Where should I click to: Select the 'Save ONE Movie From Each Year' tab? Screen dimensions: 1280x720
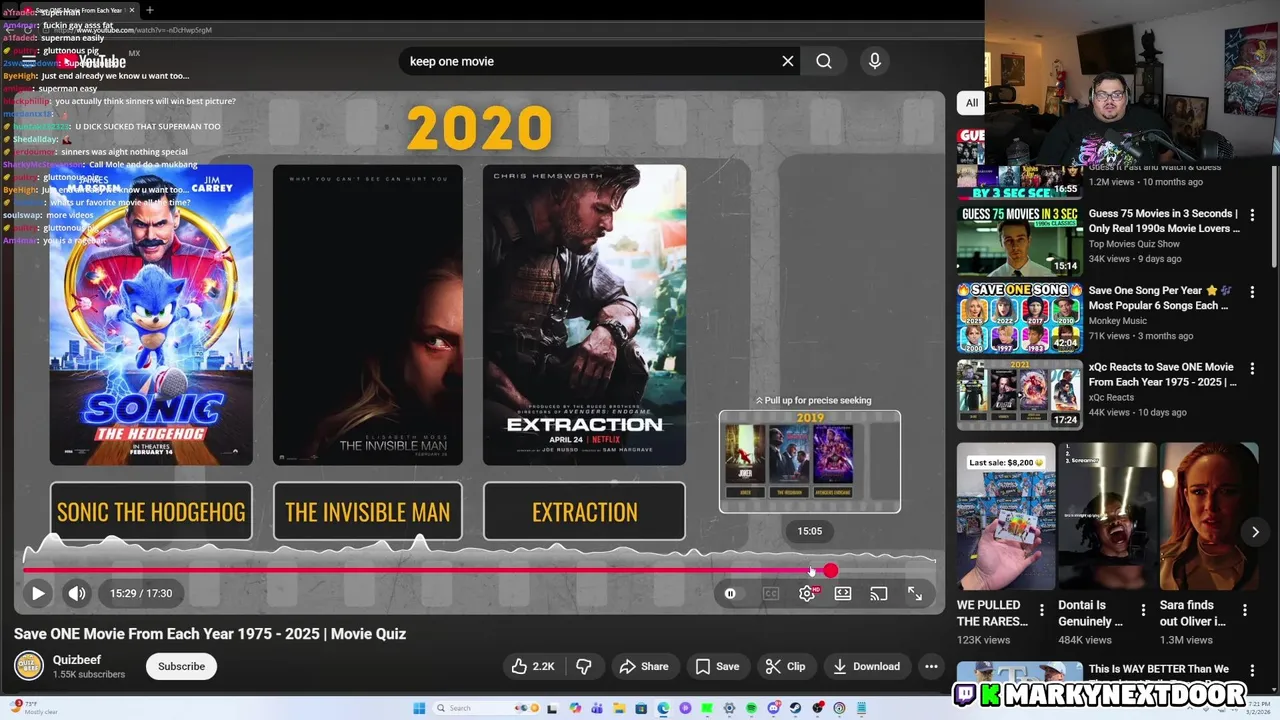pos(78,10)
